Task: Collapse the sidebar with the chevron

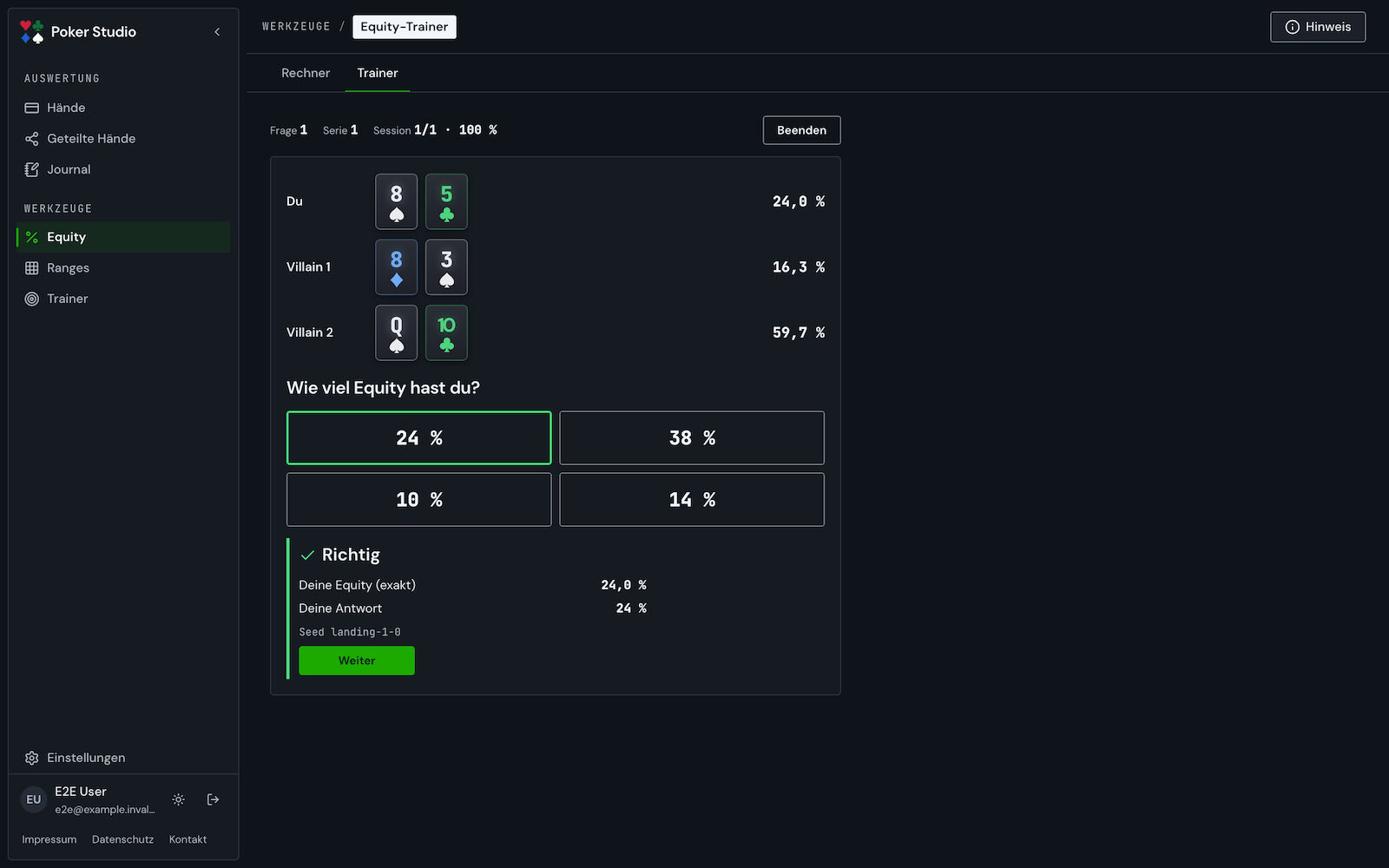Action: point(217,32)
